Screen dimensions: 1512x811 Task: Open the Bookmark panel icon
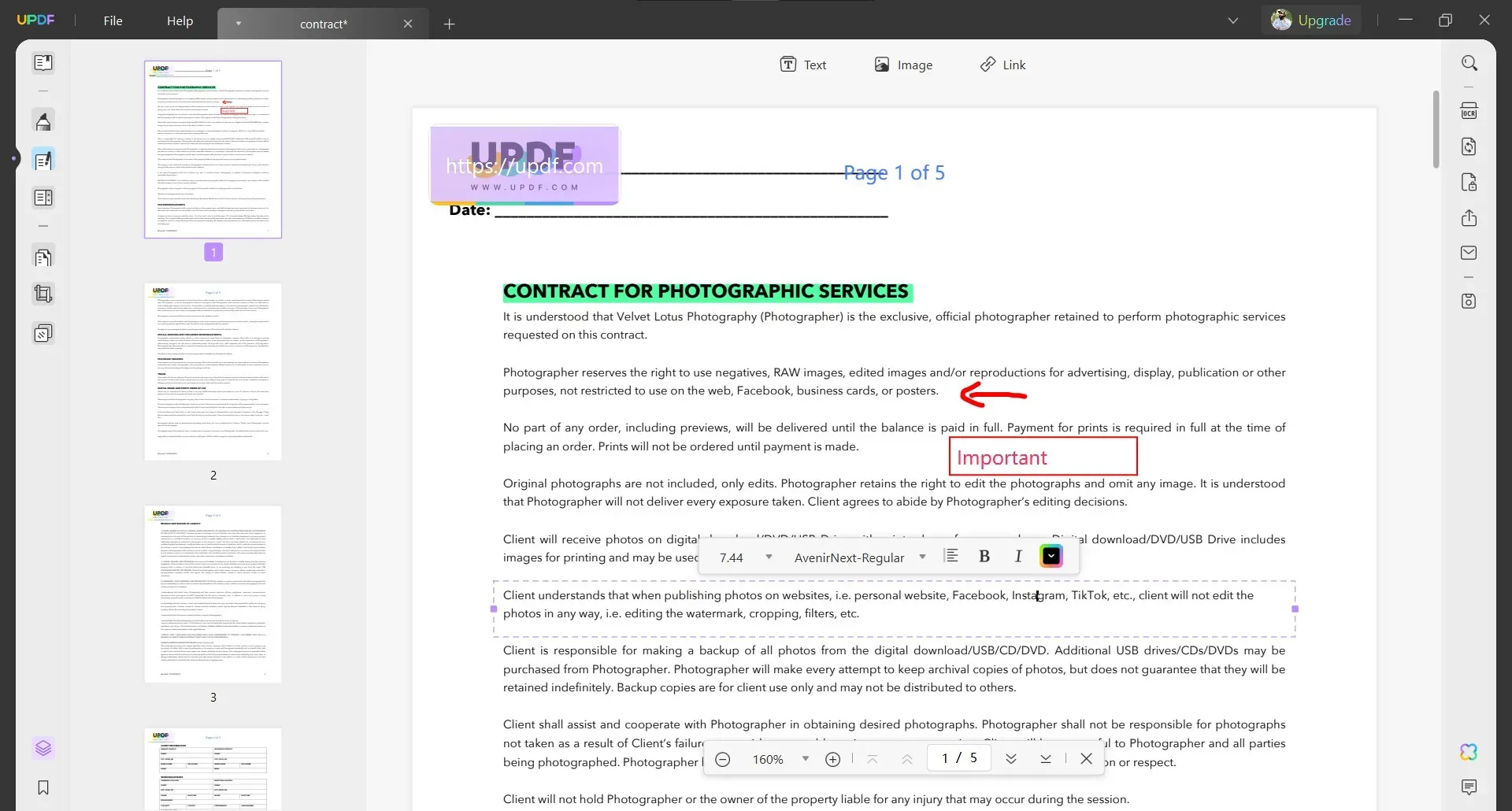tap(43, 787)
